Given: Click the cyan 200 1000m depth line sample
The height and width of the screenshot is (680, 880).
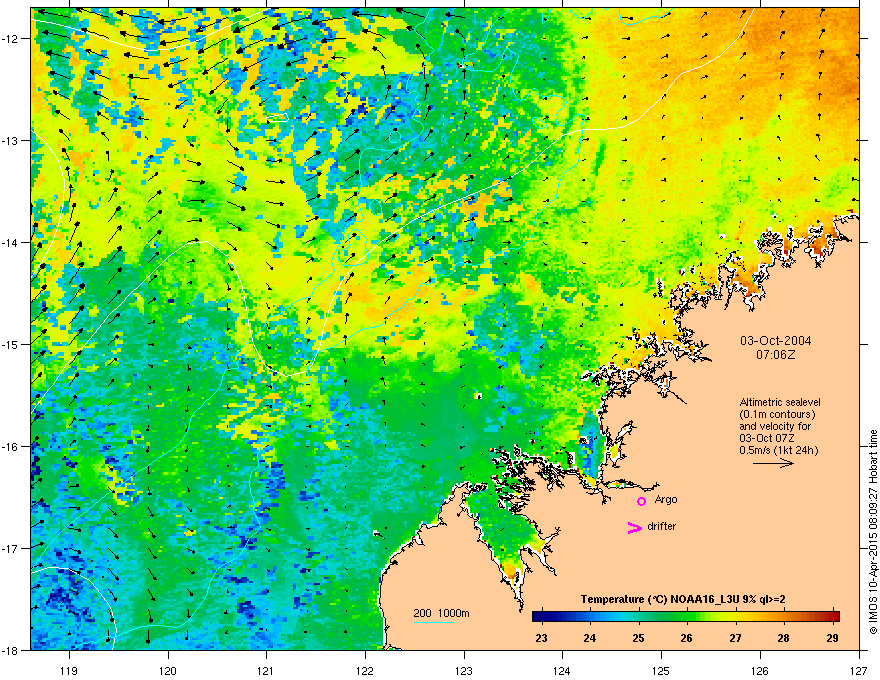Looking at the screenshot, I should coord(433,622).
